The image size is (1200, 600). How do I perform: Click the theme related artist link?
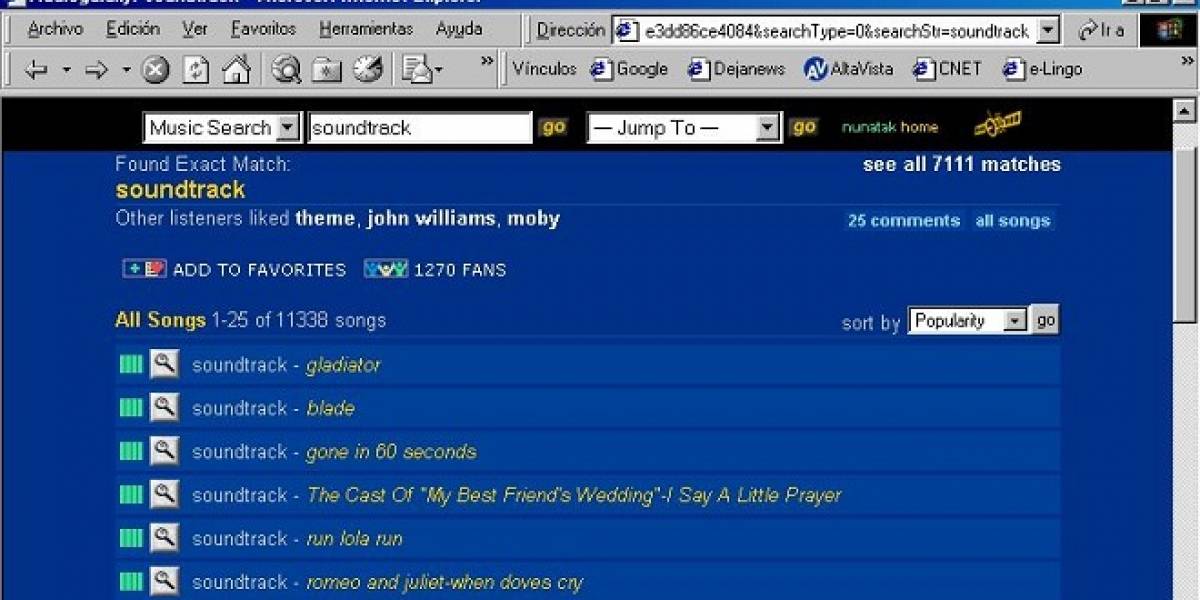point(325,218)
